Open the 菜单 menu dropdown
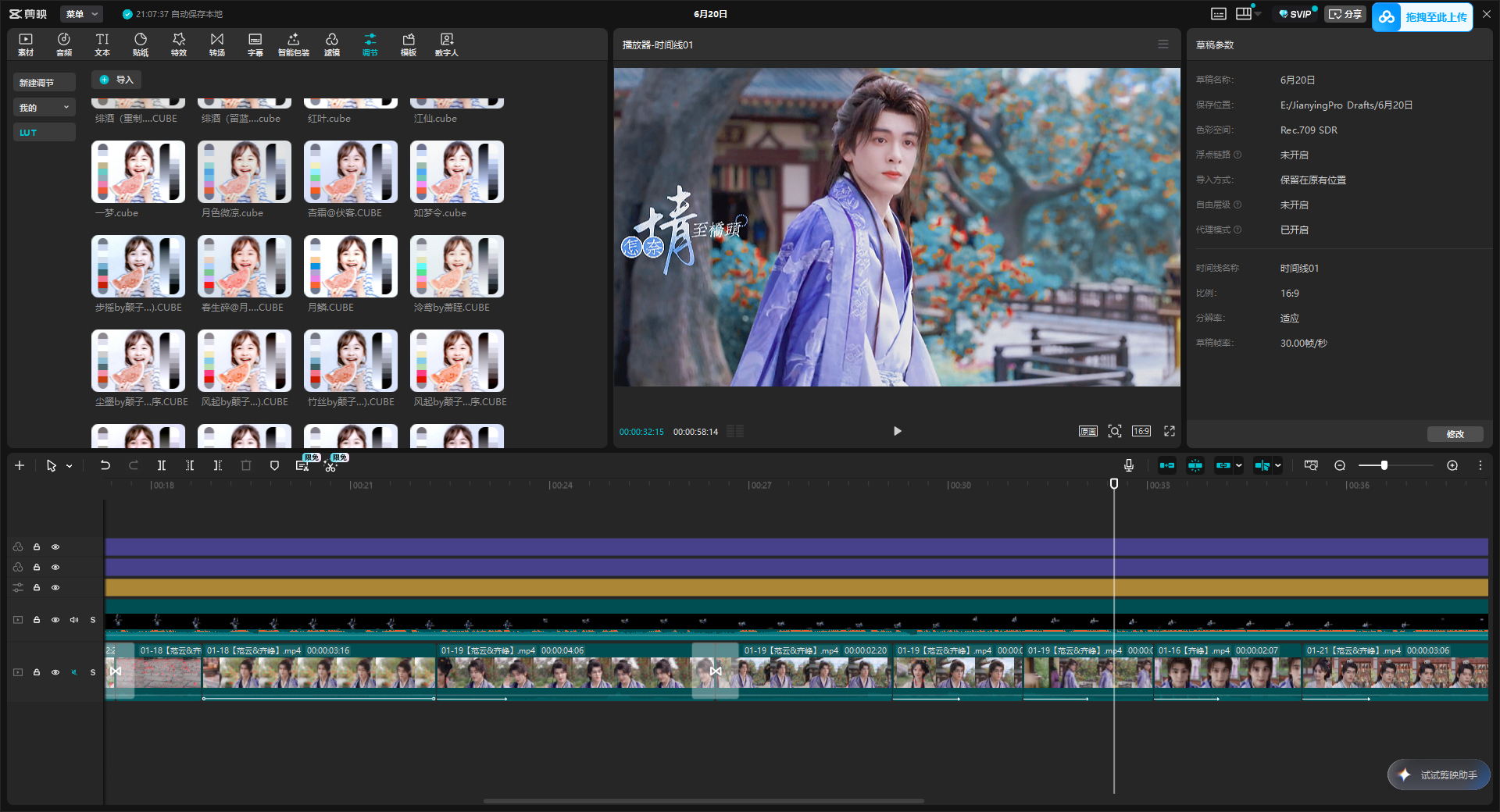The width and height of the screenshot is (1500, 812). click(82, 14)
